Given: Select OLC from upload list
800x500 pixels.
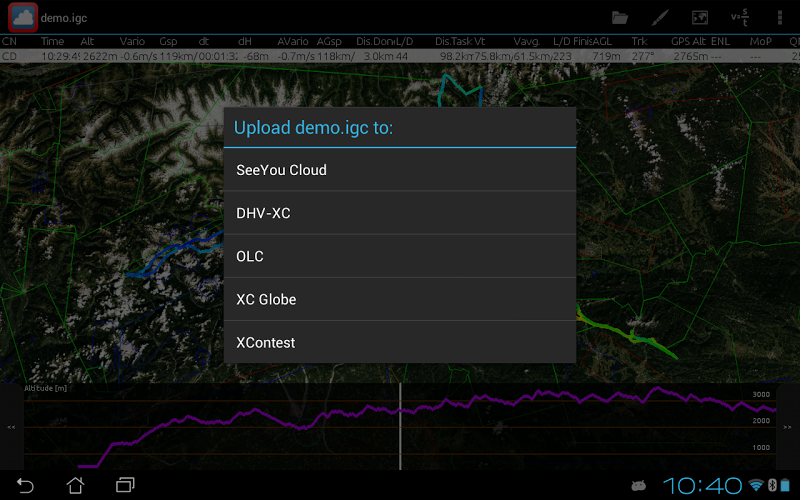Looking at the screenshot, I should click(399, 256).
